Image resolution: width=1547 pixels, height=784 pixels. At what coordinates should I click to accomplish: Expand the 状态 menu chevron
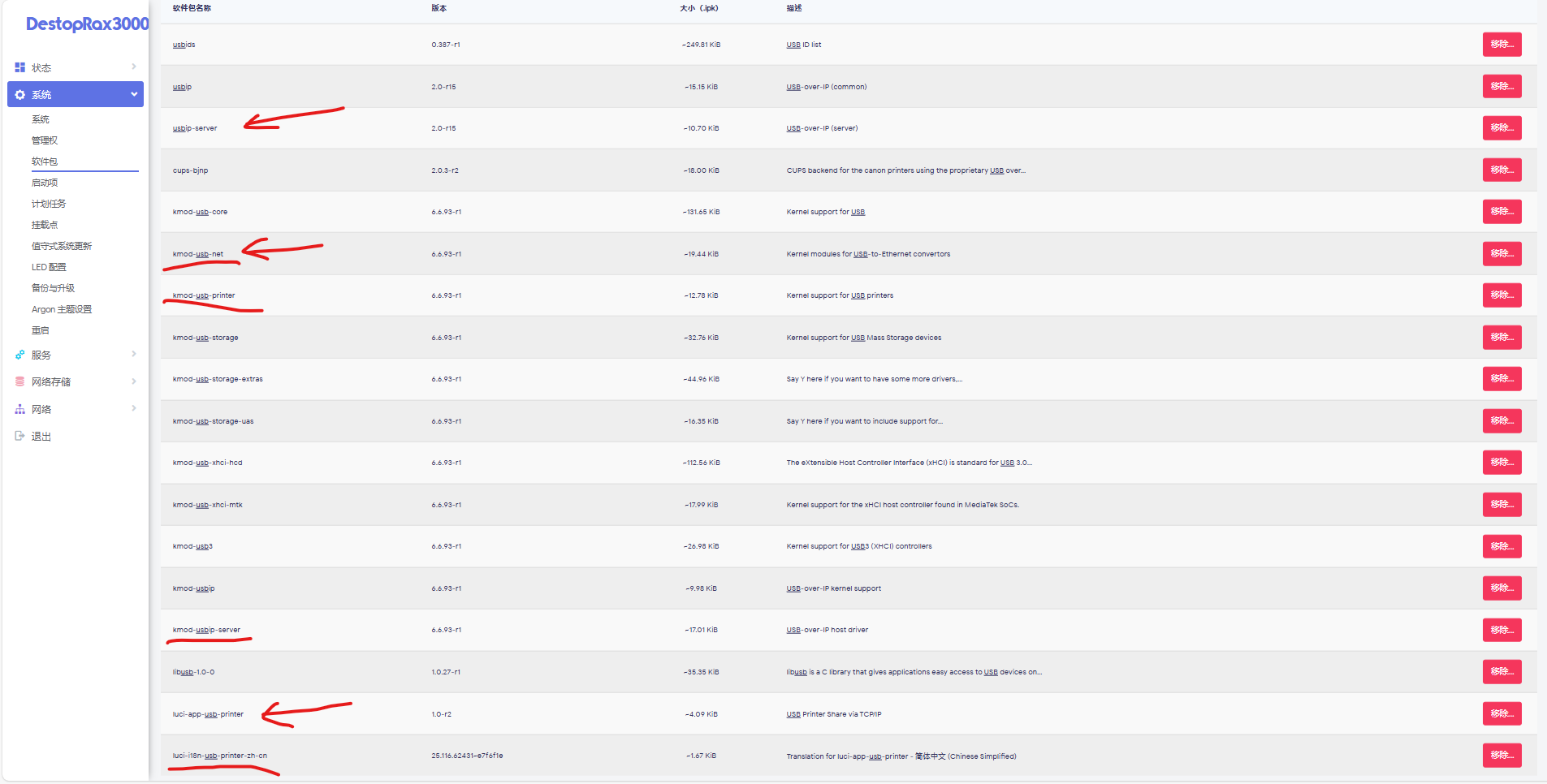click(x=134, y=67)
